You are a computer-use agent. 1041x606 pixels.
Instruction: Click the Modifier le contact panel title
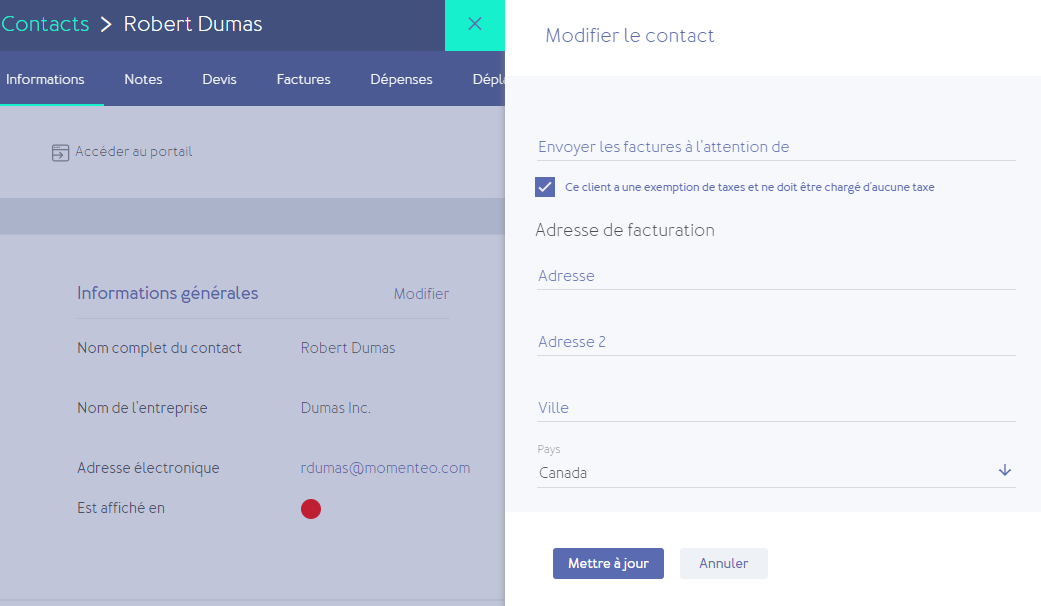coord(629,36)
